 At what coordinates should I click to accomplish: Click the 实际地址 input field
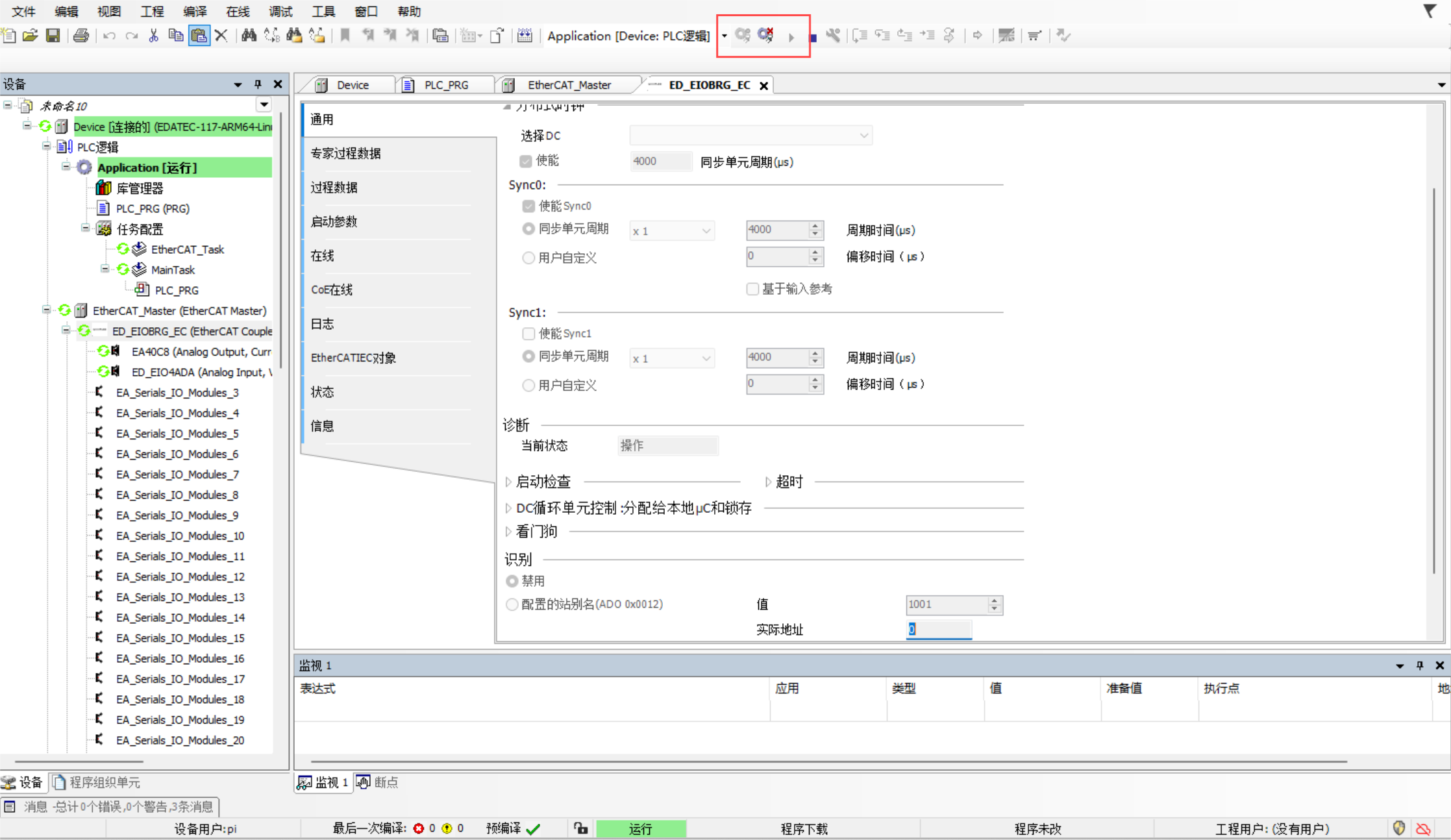point(938,629)
